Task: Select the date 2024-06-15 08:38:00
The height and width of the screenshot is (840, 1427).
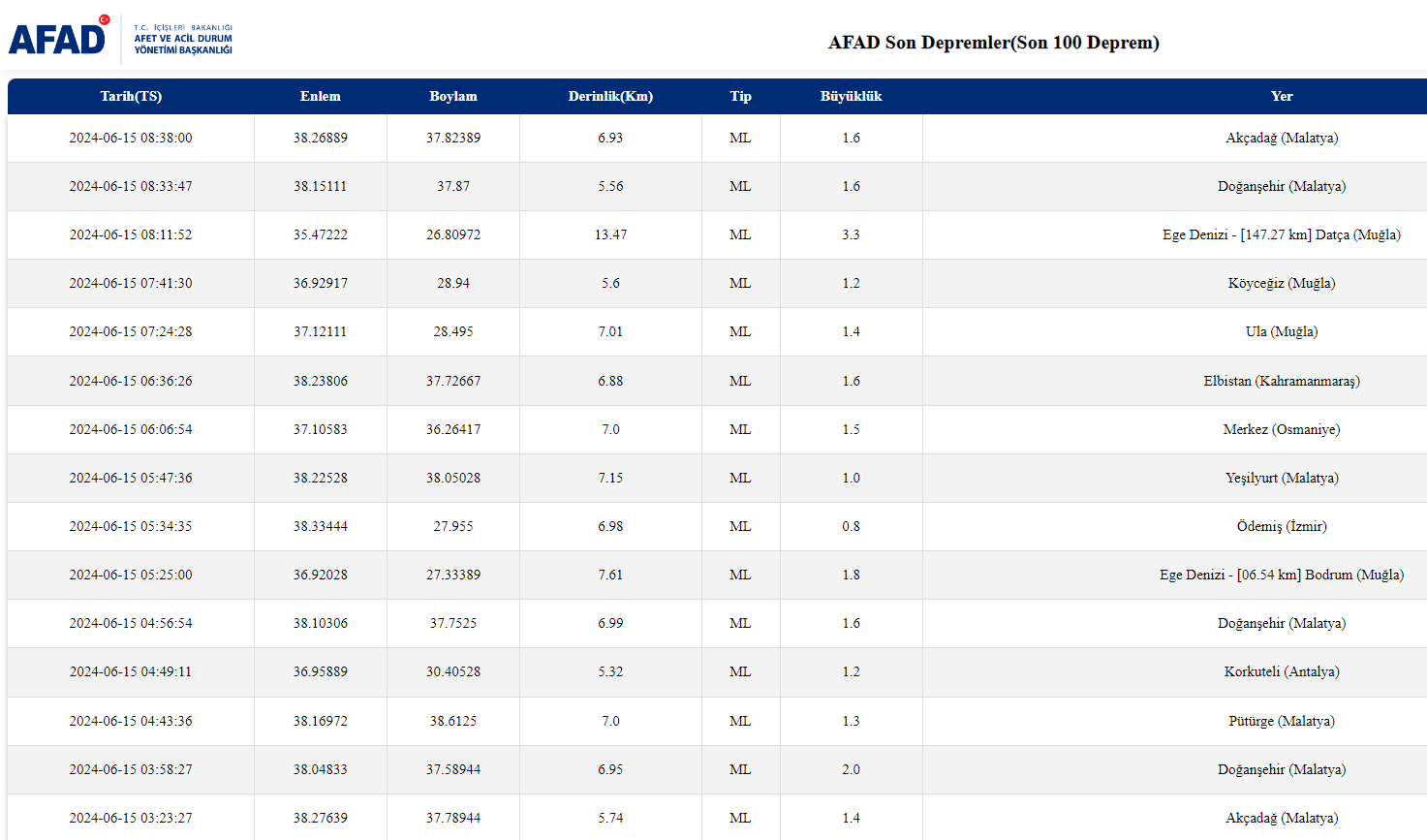Action: tap(131, 138)
